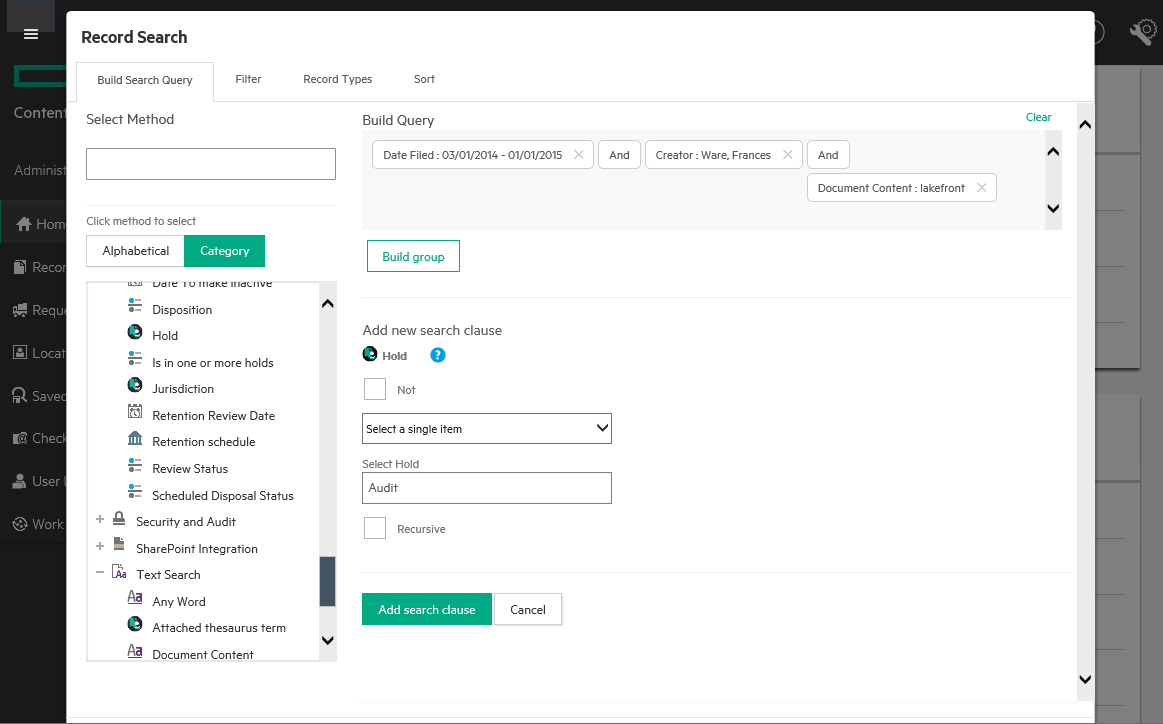Click the Retention Review Date calendar icon
Screen dimensions: 1163x724
click(135, 415)
